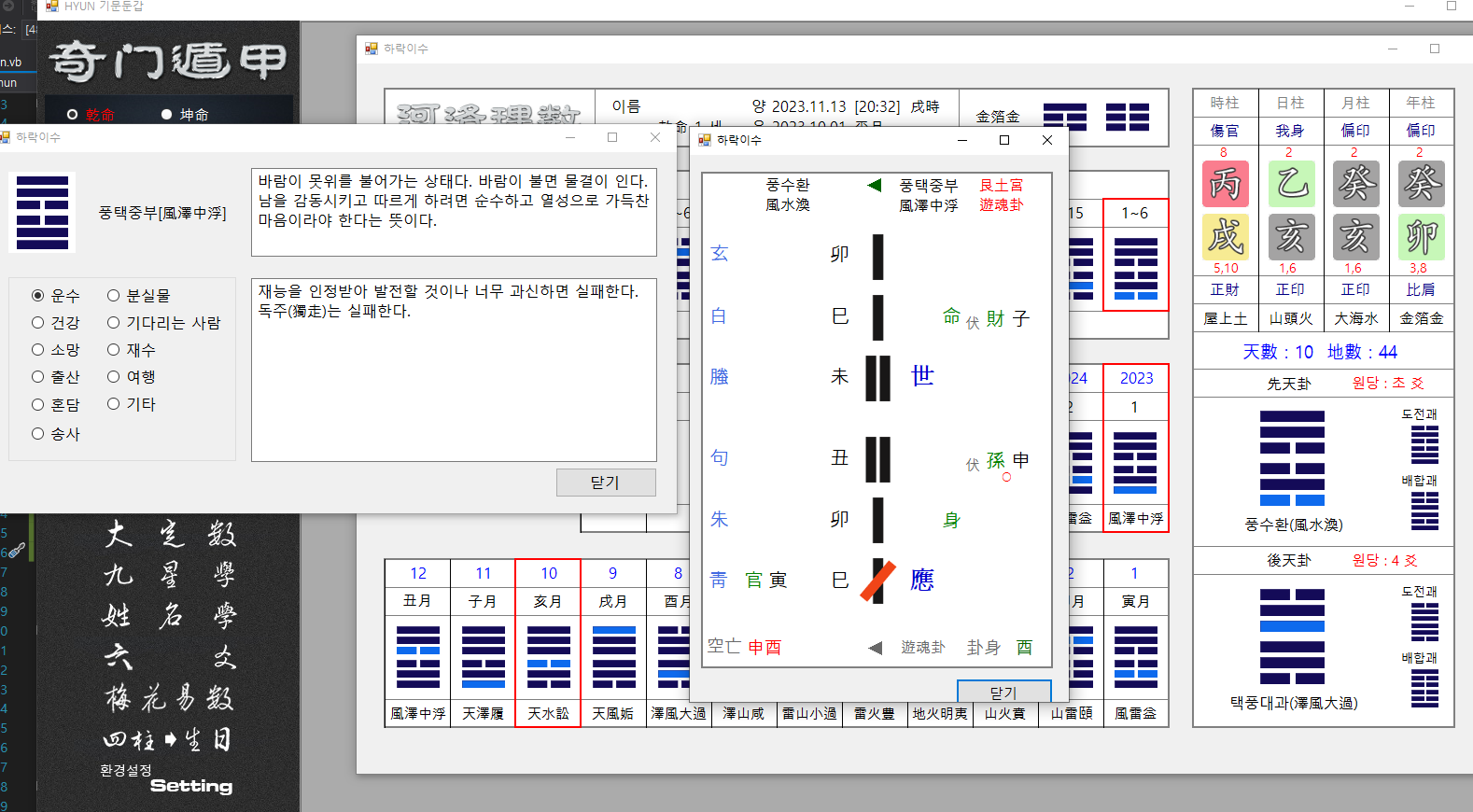Image resolution: width=1473 pixels, height=812 pixels.
Task: Click the 屋上土 nayin cell
Action: click(x=1226, y=318)
